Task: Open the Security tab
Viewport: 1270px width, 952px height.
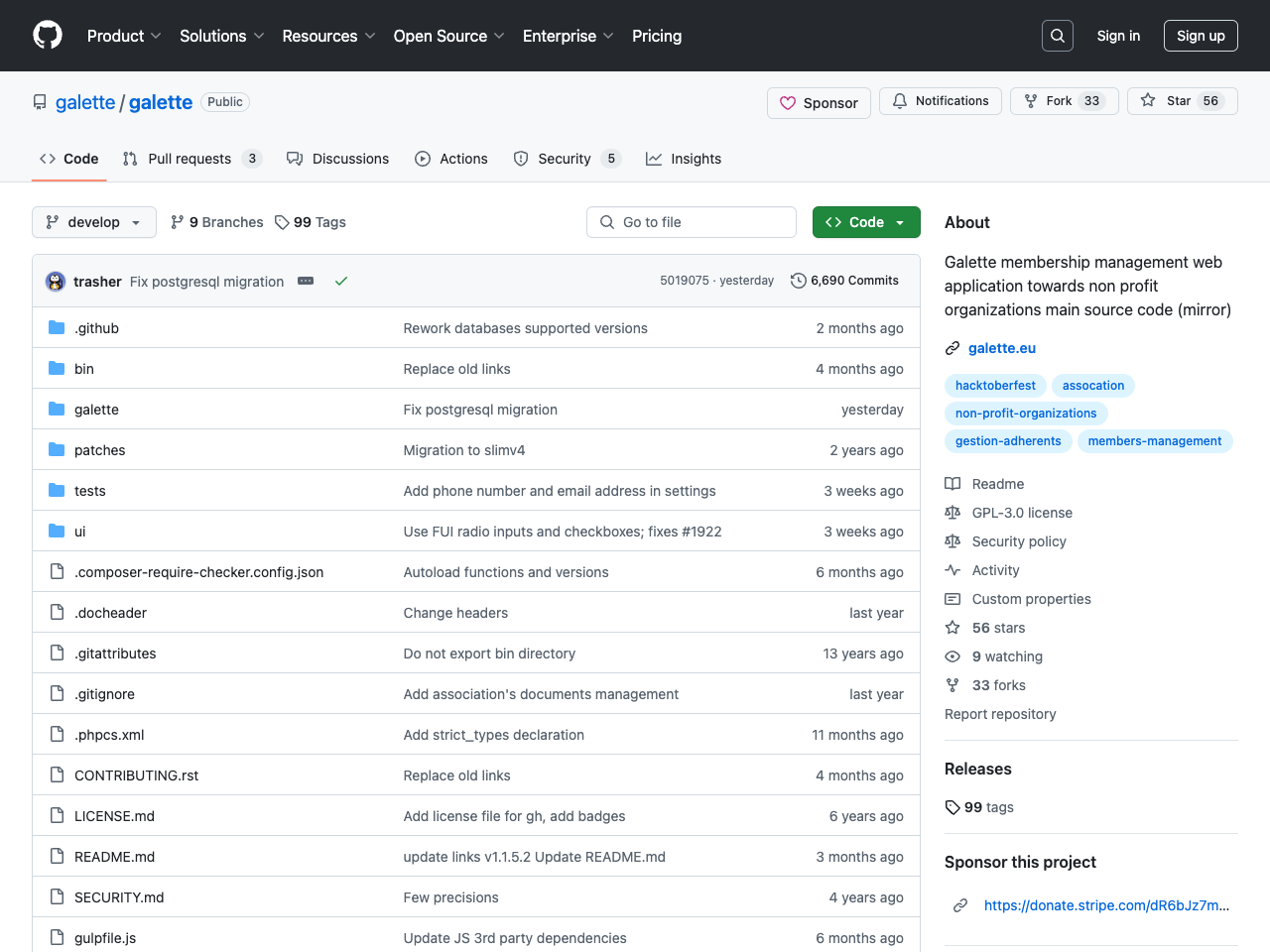Action: coord(568,159)
